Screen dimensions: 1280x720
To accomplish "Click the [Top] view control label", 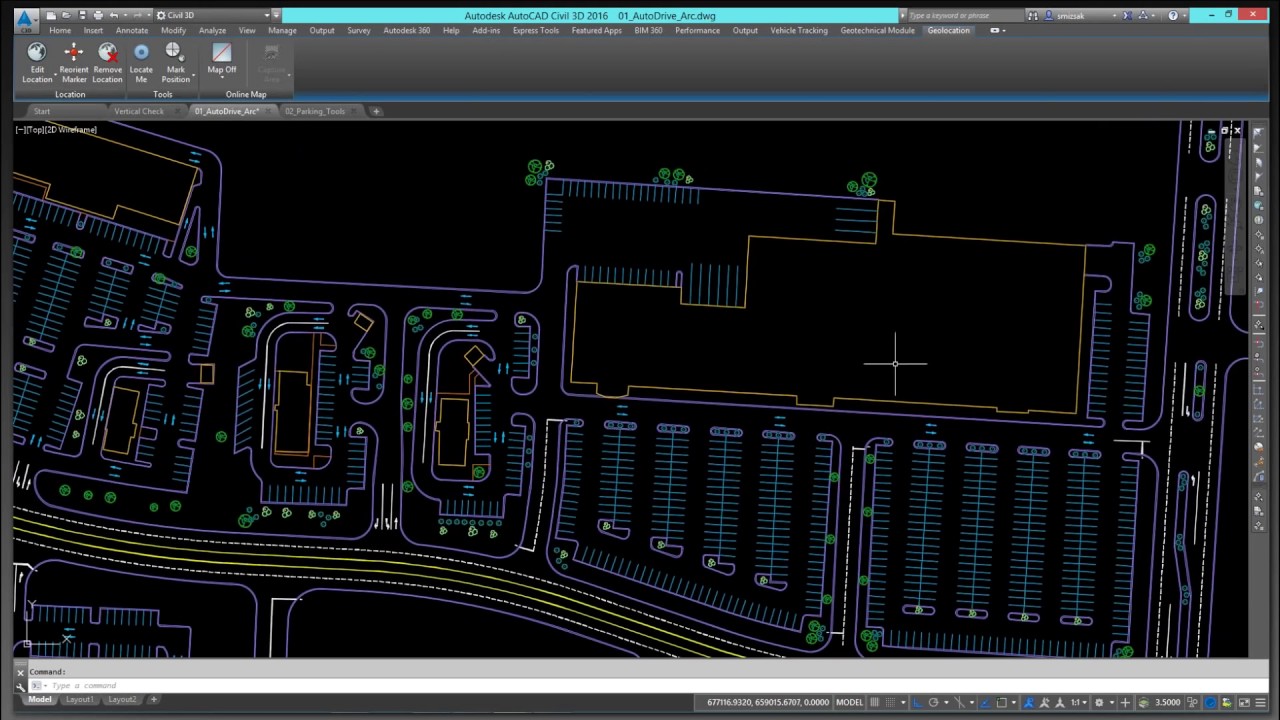I will click(x=36, y=130).
